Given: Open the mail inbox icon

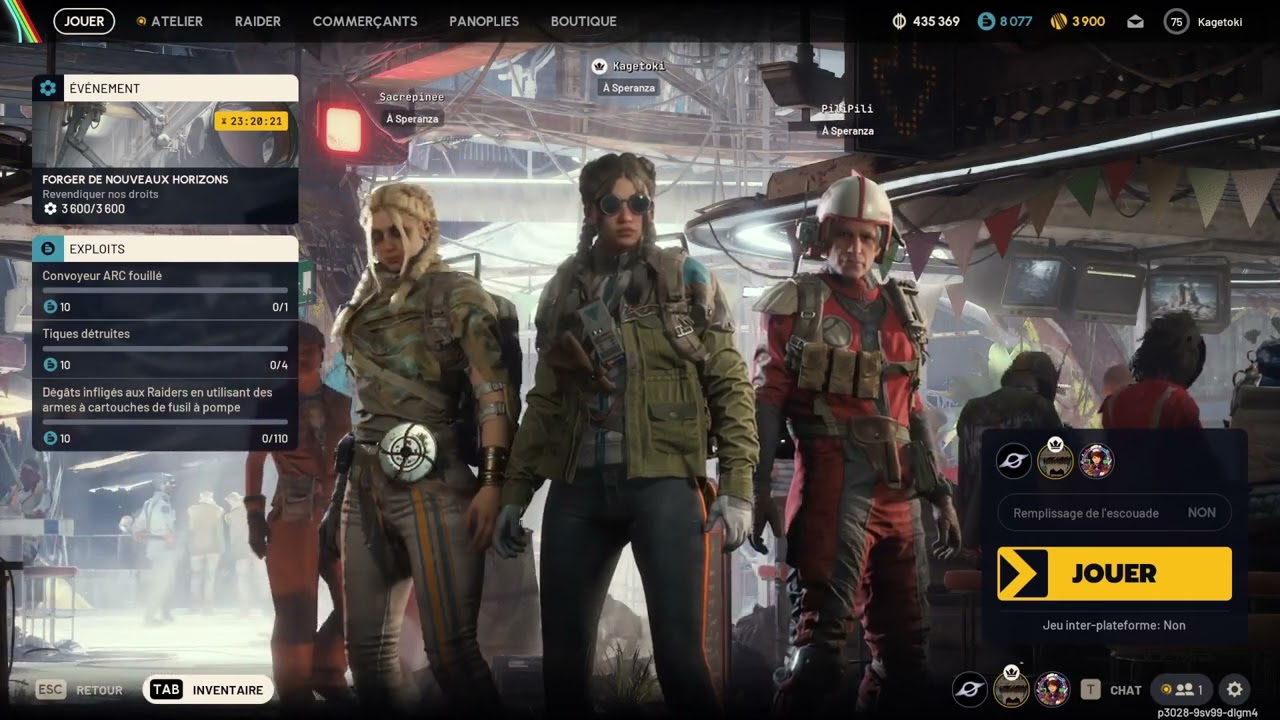Looking at the screenshot, I should click(x=1135, y=21).
